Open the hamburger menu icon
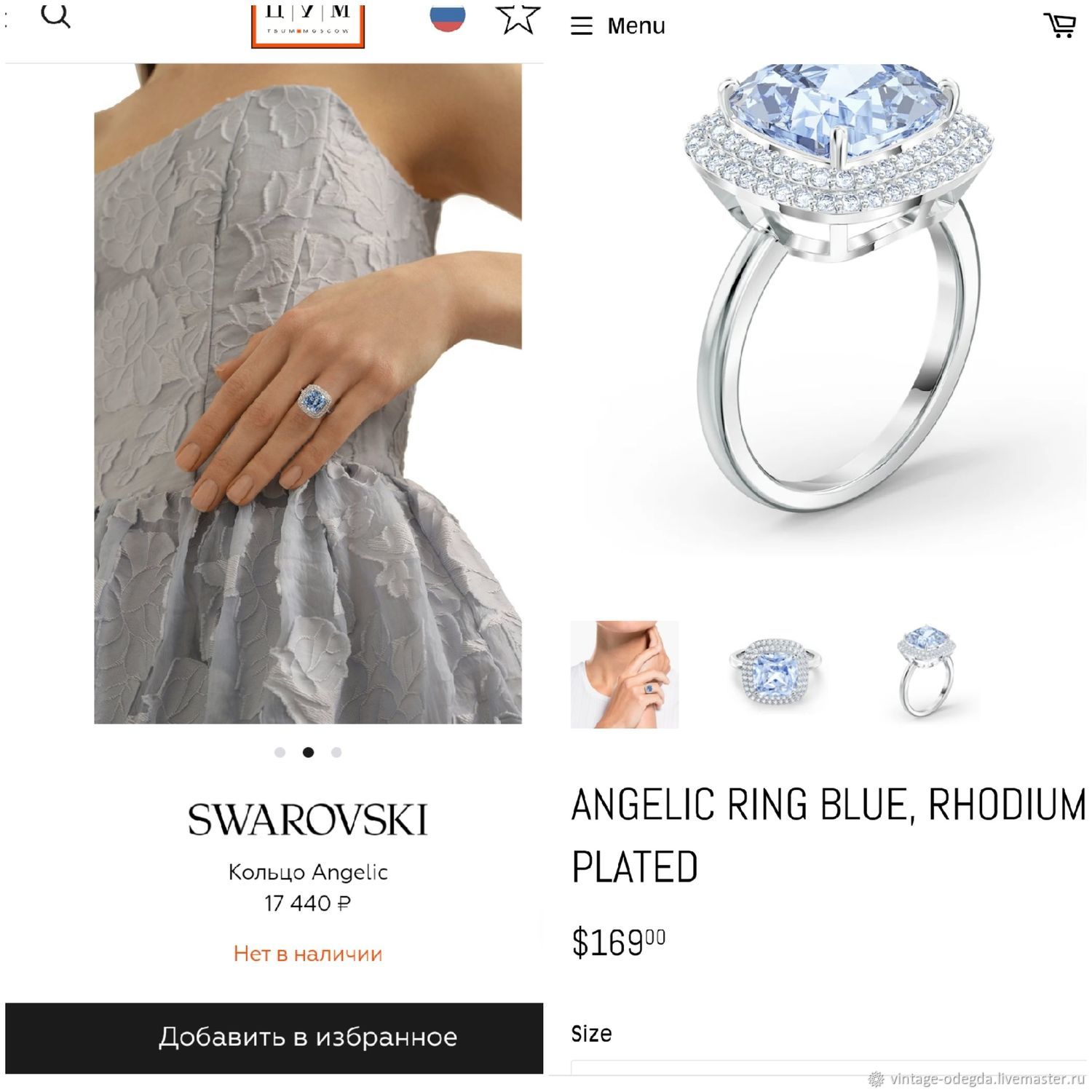1092x1092 pixels. [x=582, y=26]
